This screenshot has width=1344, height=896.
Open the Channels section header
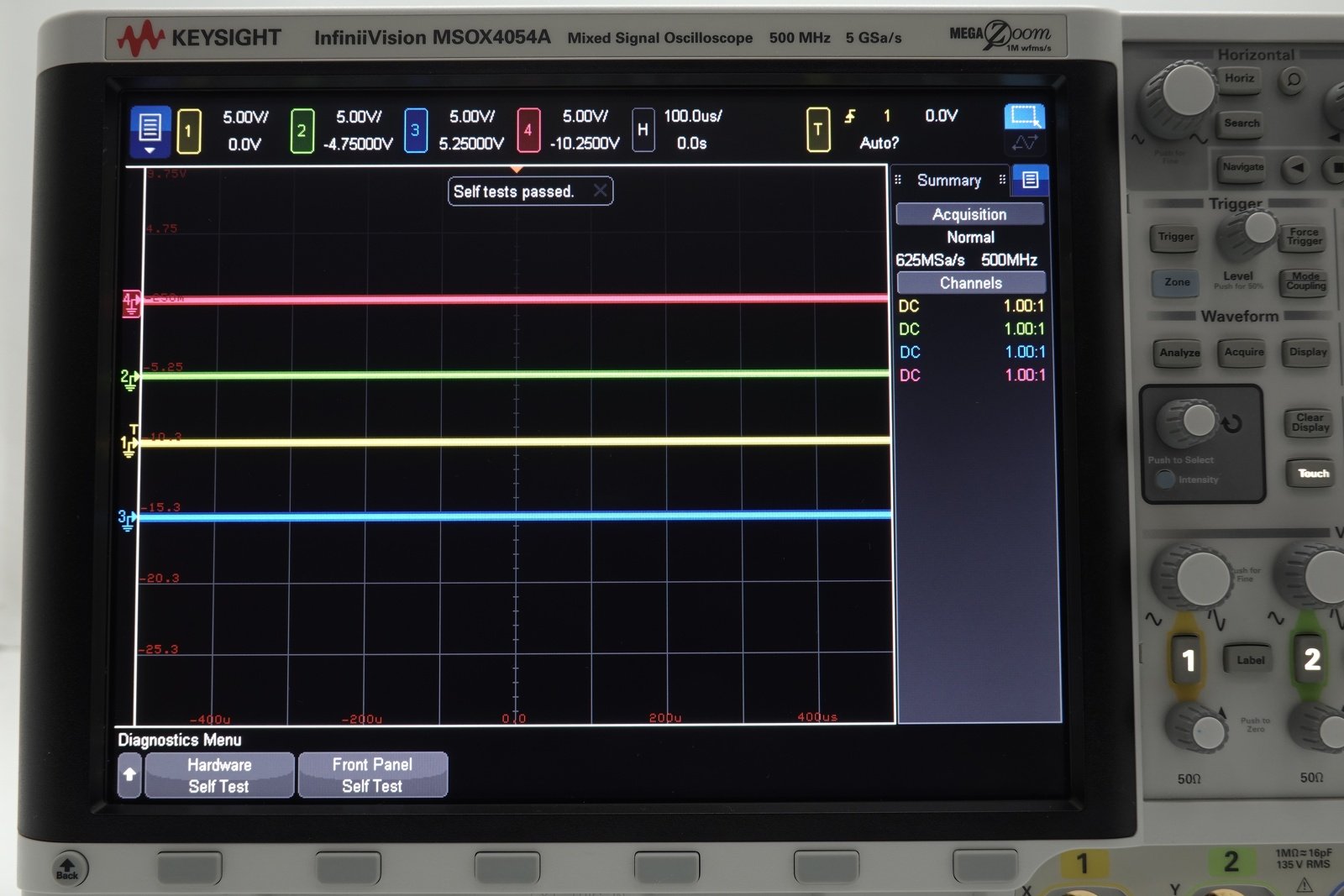point(971,283)
